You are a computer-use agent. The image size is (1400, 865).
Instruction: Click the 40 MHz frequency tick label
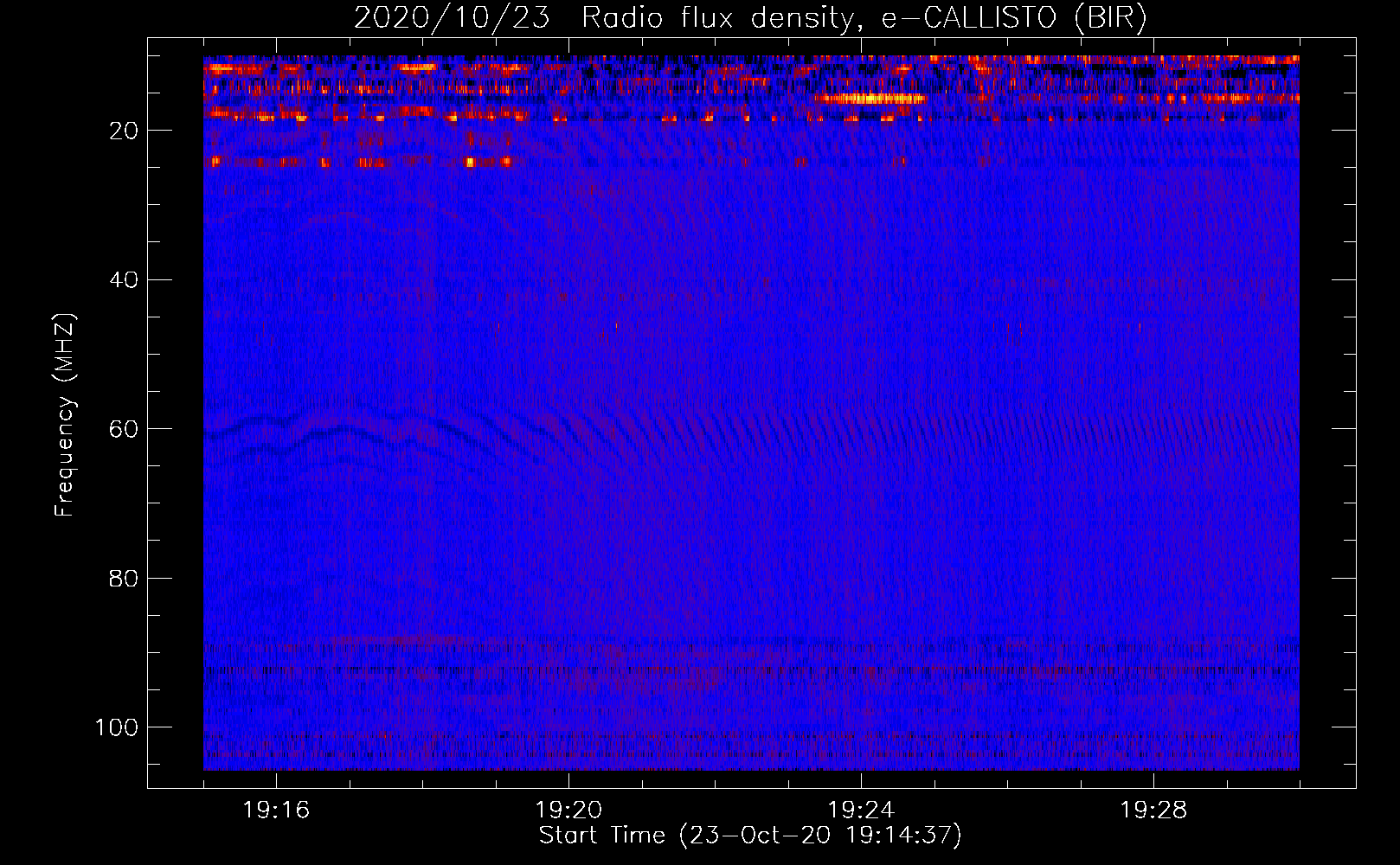point(124,280)
